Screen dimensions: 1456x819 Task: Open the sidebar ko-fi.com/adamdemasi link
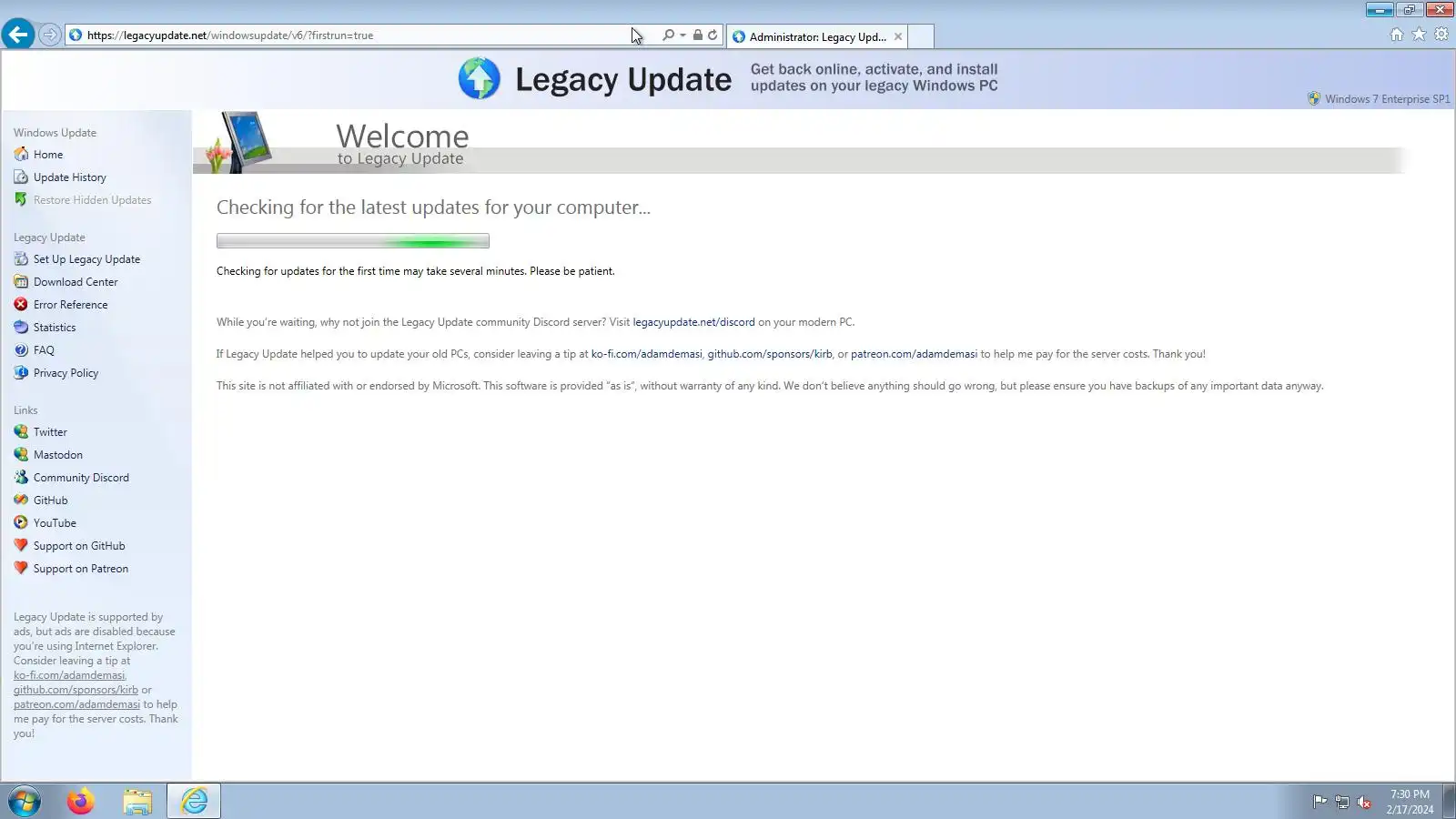tap(69, 675)
